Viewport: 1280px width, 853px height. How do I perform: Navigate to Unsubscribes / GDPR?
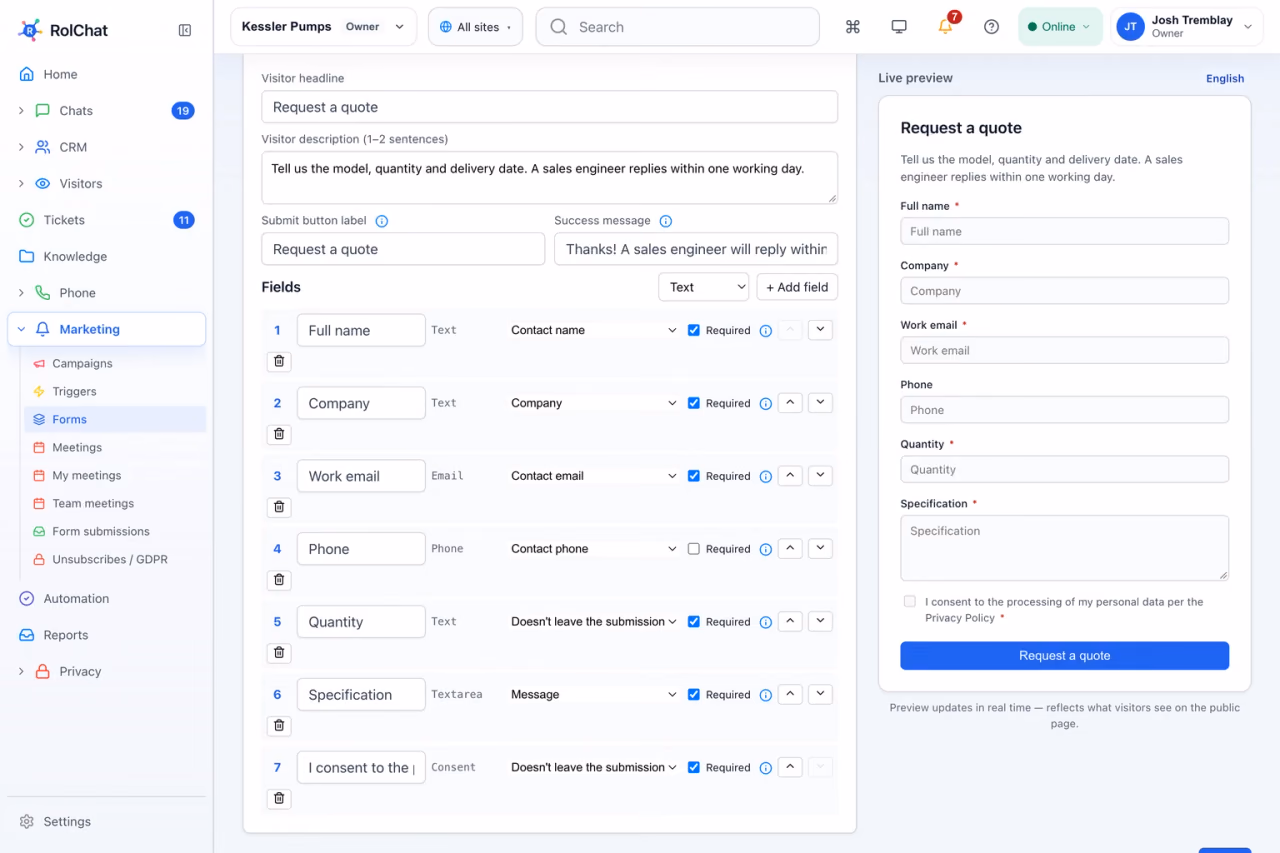110,559
